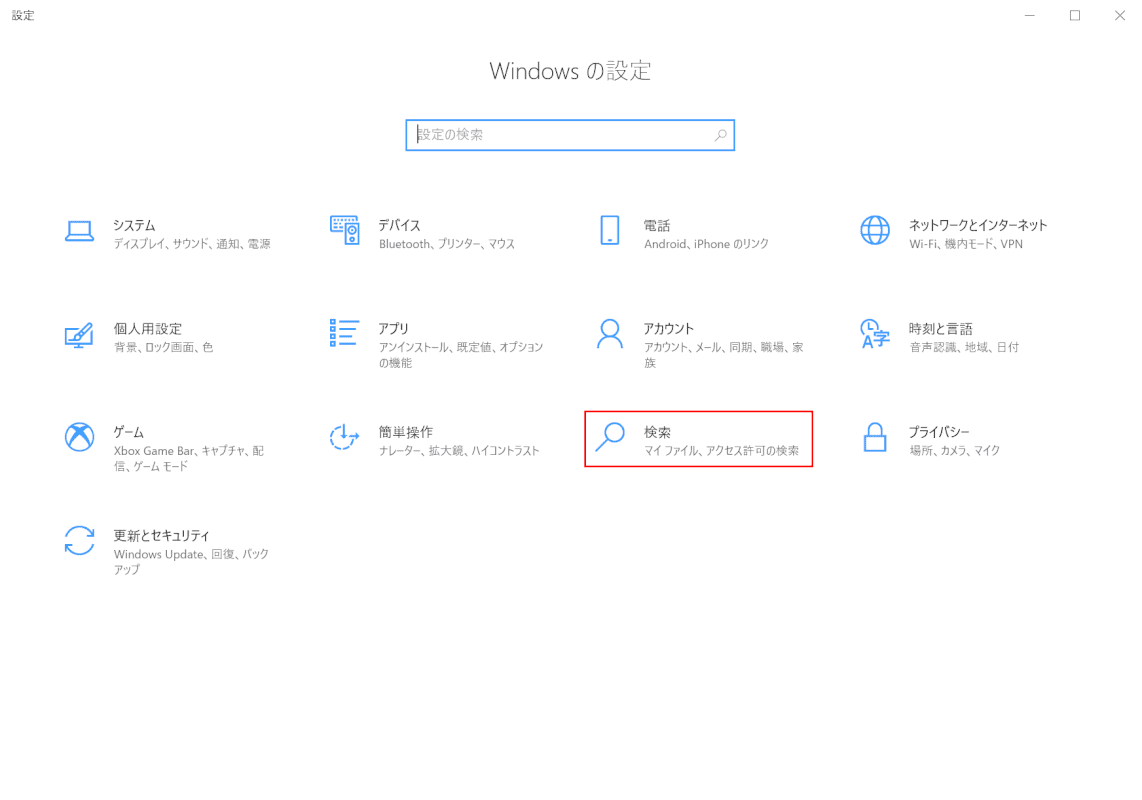Viewport: 1142px width, 800px height.
Task: Open the 時刻と言語 clock and letter icon
Action: pyautogui.click(x=875, y=334)
